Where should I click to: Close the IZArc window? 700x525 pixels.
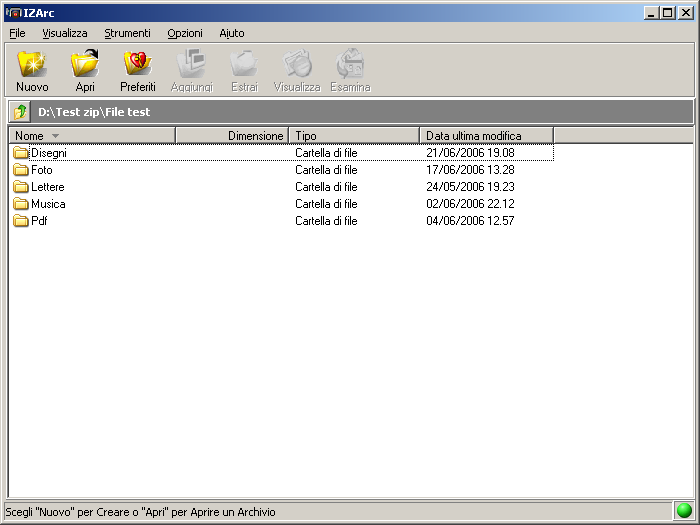pyautogui.click(x=685, y=13)
